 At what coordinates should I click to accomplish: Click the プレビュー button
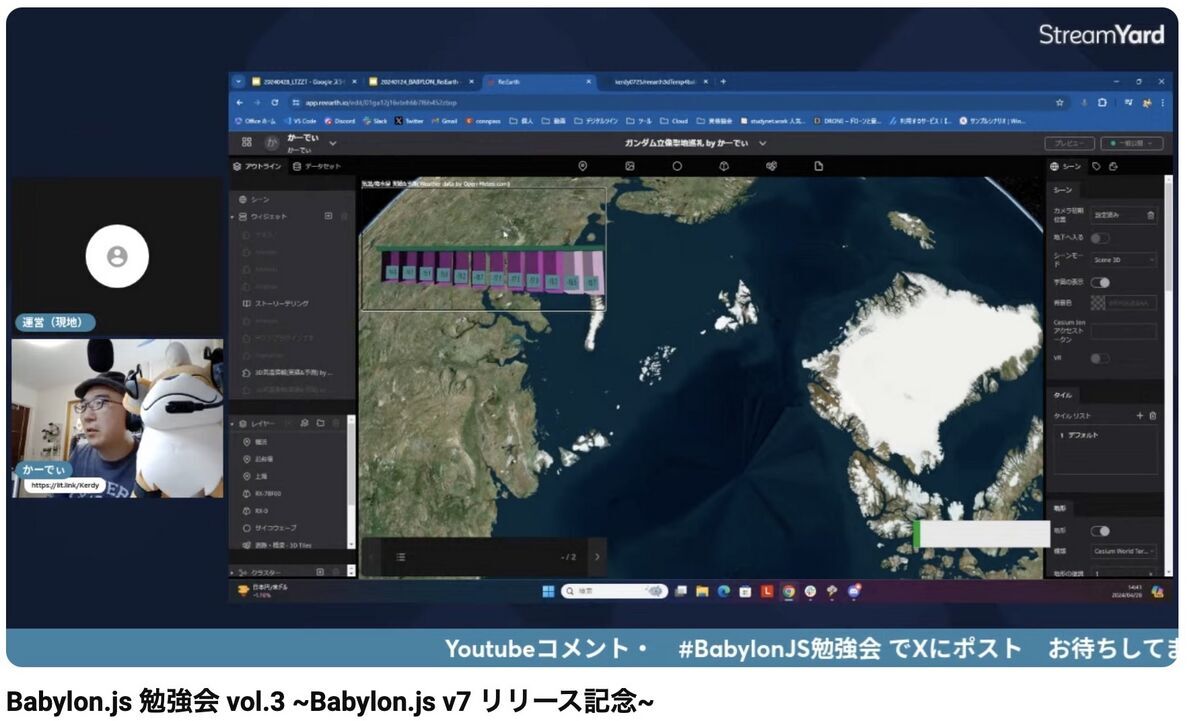coord(1069,143)
